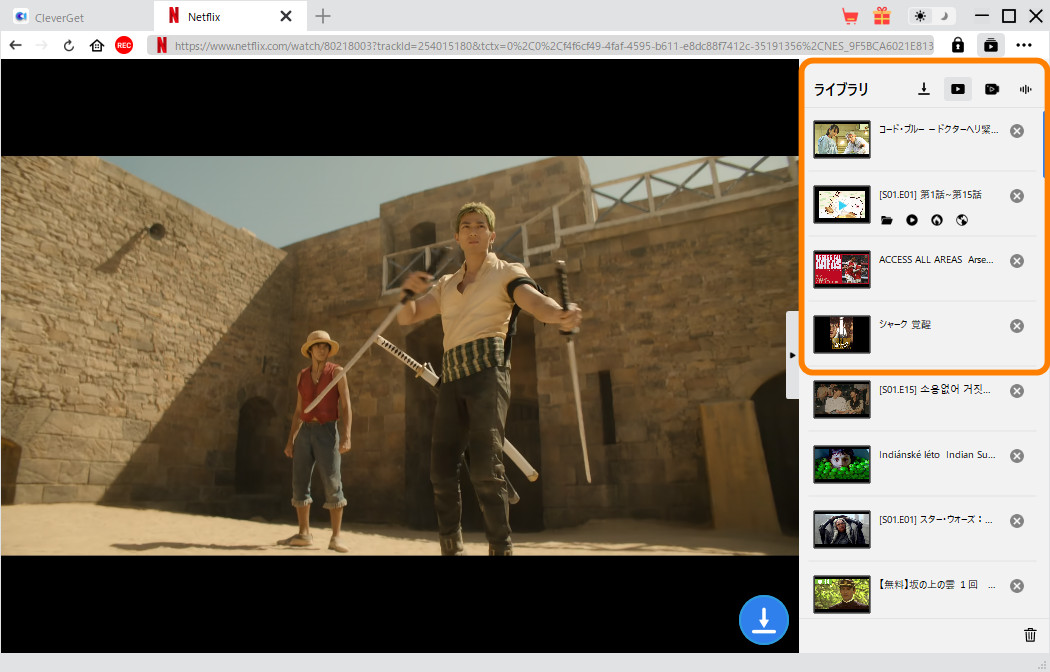Remove the 第1話~第15話 item from library
The height and width of the screenshot is (672, 1050).
[x=1017, y=196]
